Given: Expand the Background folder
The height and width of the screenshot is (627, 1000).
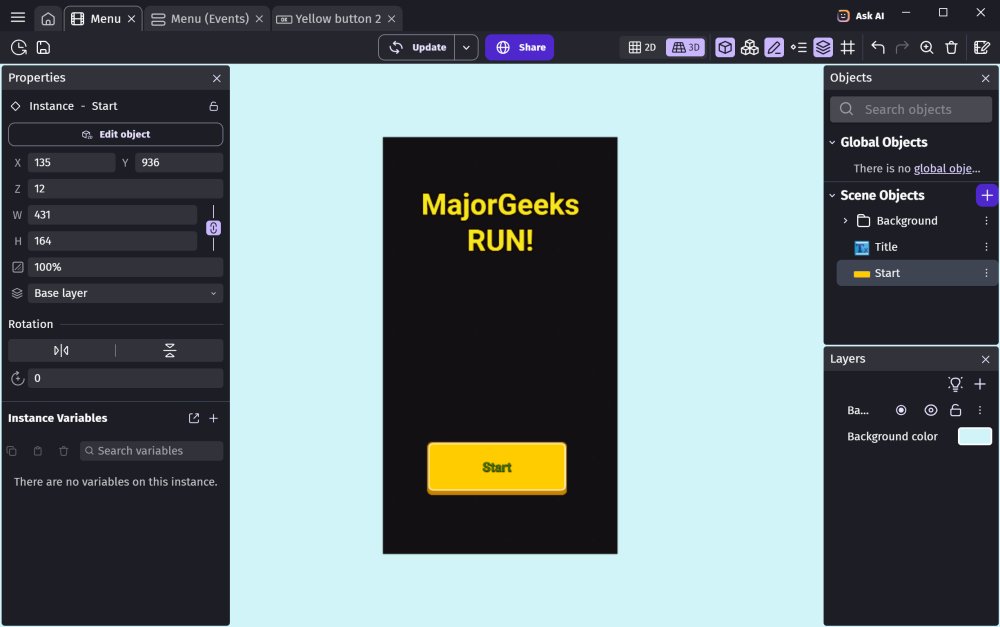Looking at the screenshot, I should (846, 221).
